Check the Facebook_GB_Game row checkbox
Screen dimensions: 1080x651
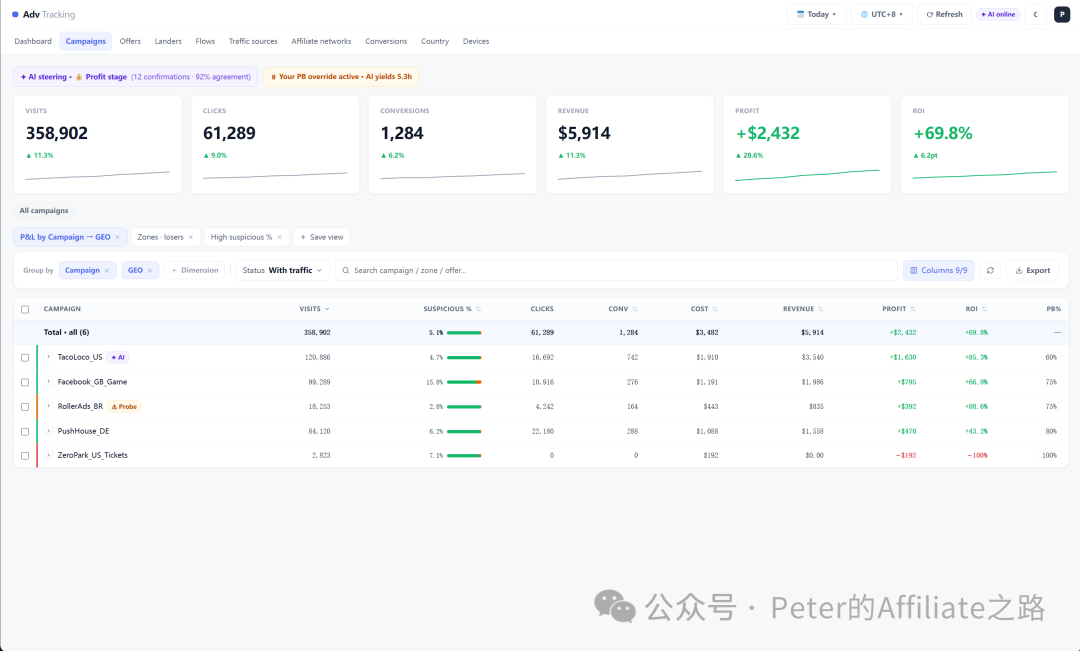(25, 382)
